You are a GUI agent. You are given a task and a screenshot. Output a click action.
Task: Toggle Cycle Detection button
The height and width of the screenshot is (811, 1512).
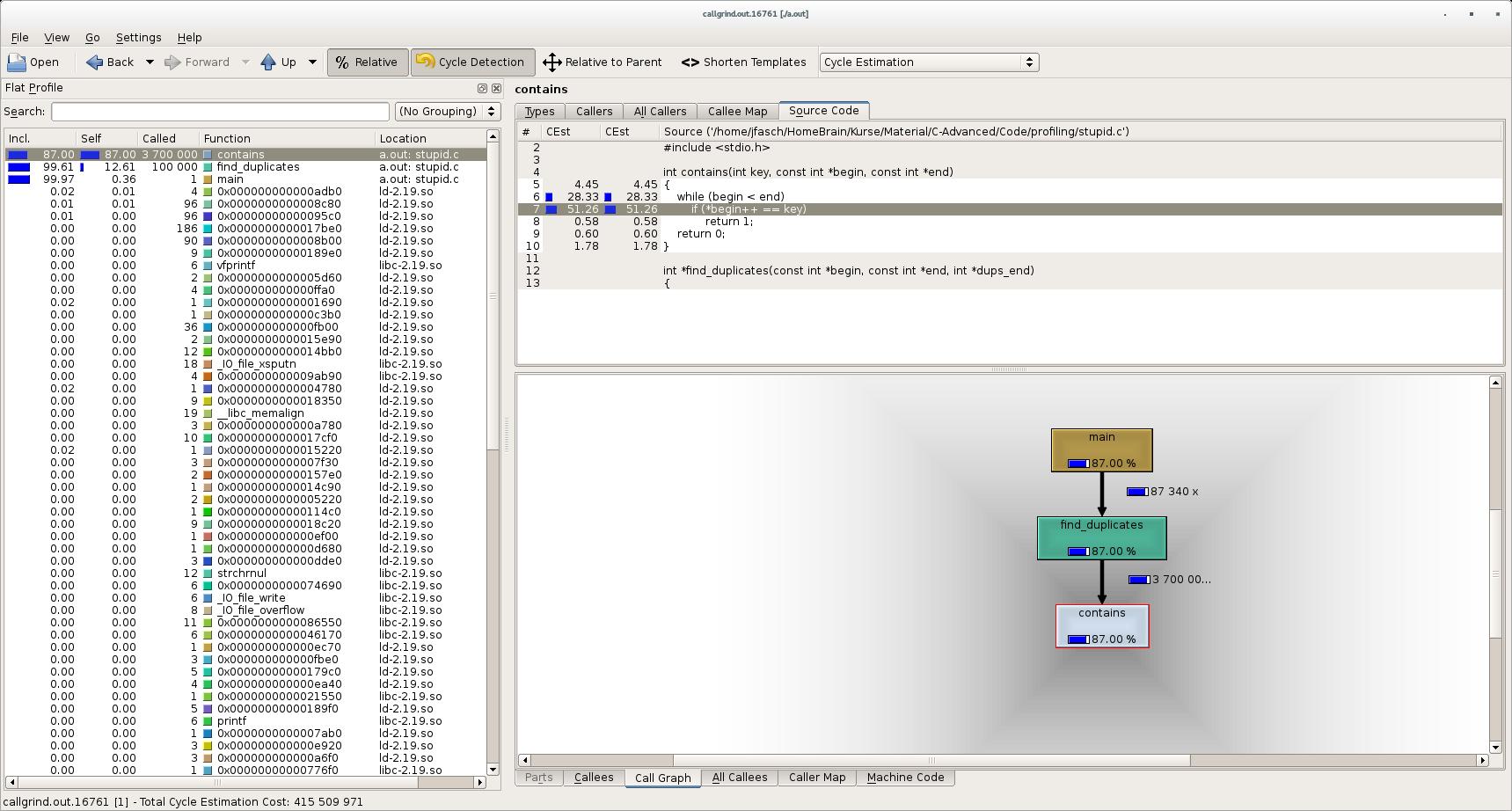(x=472, y=62)
